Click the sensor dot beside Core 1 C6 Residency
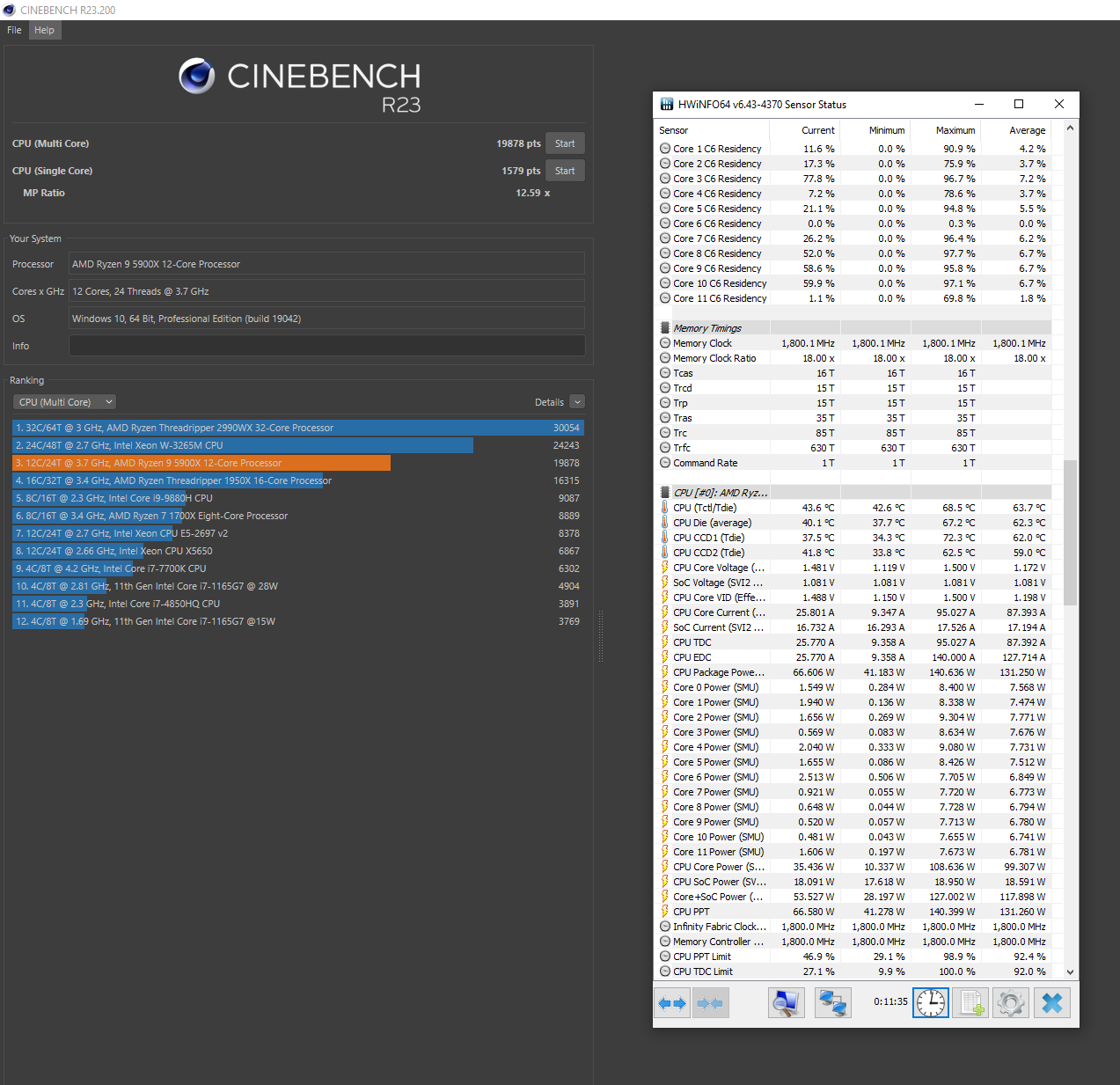 click(665, 148)
